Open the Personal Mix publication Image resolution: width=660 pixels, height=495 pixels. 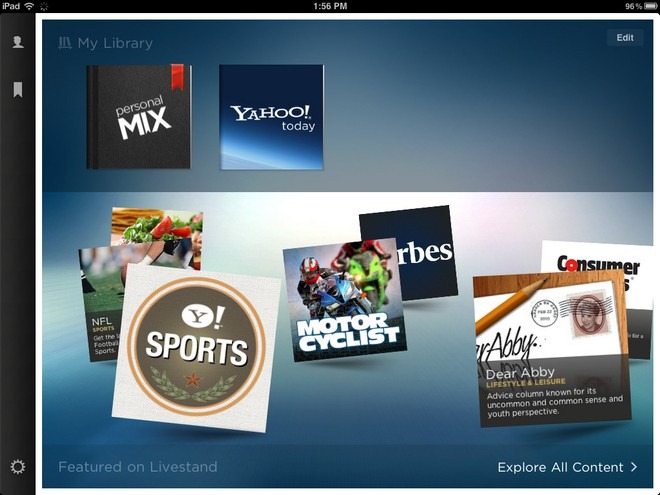(139, 117)
